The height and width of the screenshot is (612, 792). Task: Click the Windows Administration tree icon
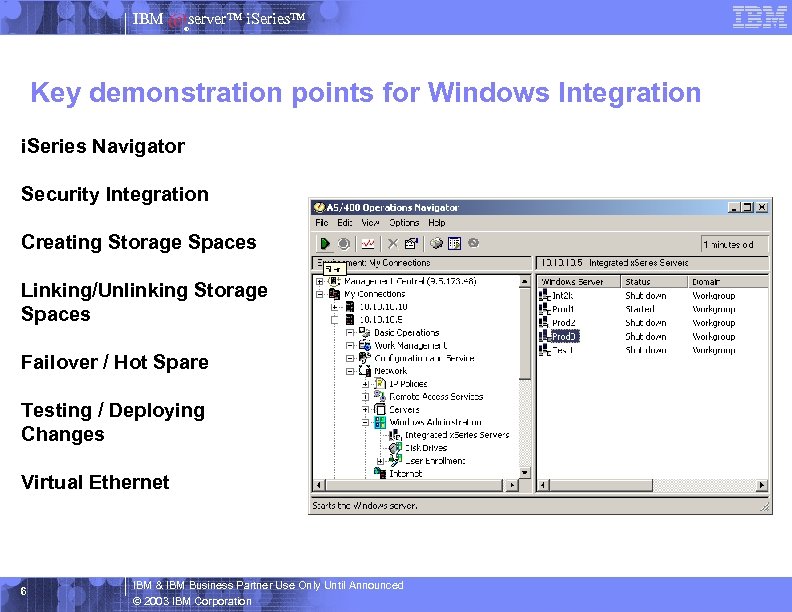click(x=380, y=422)
